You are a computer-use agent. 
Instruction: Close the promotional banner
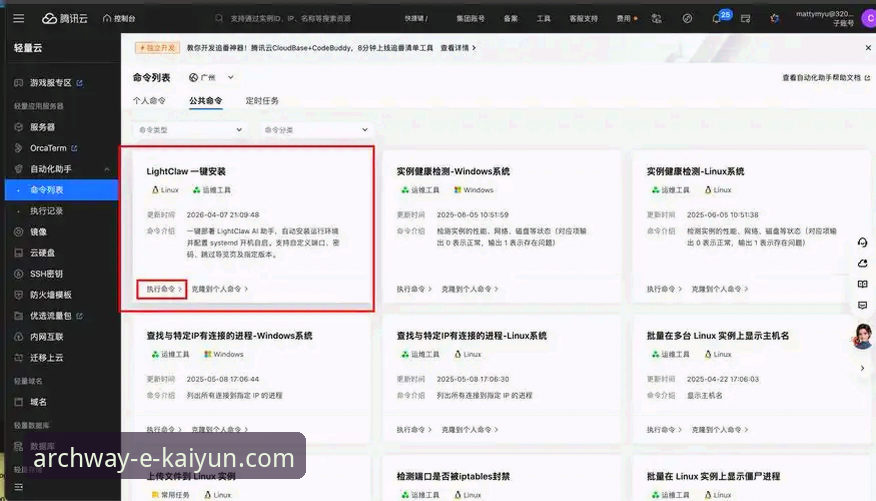[868, 48]
